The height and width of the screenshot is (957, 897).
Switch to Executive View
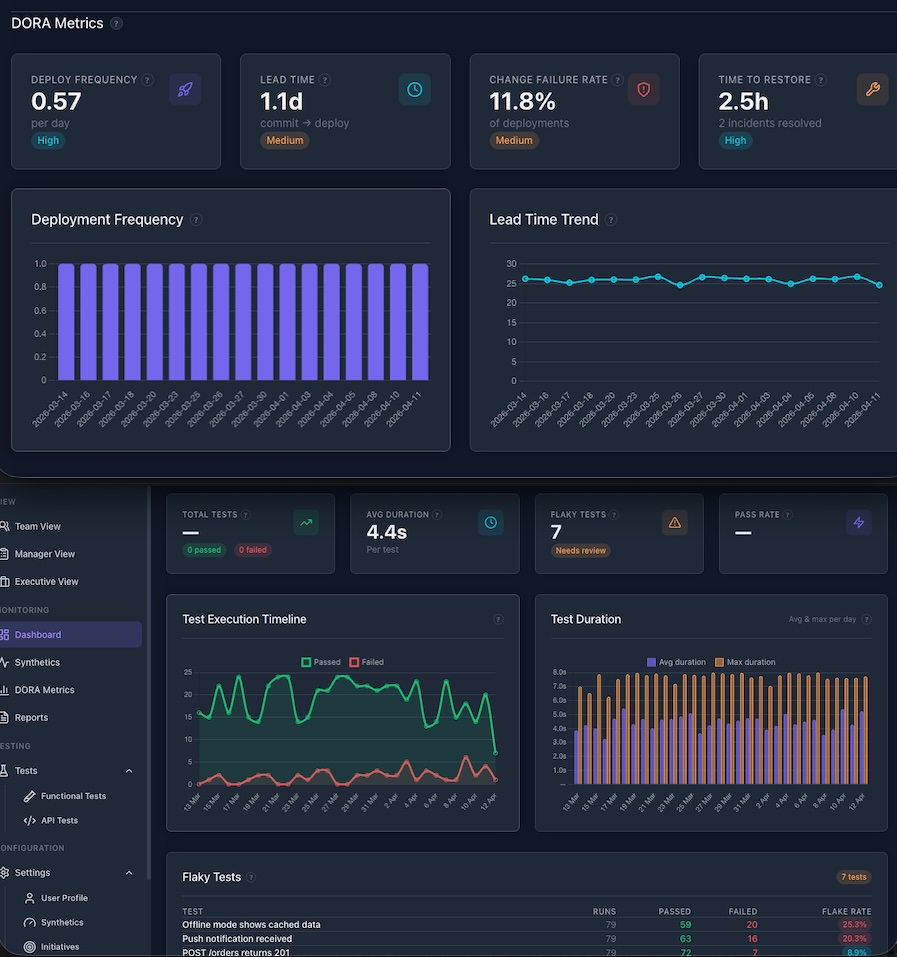(x=47, y=581)
